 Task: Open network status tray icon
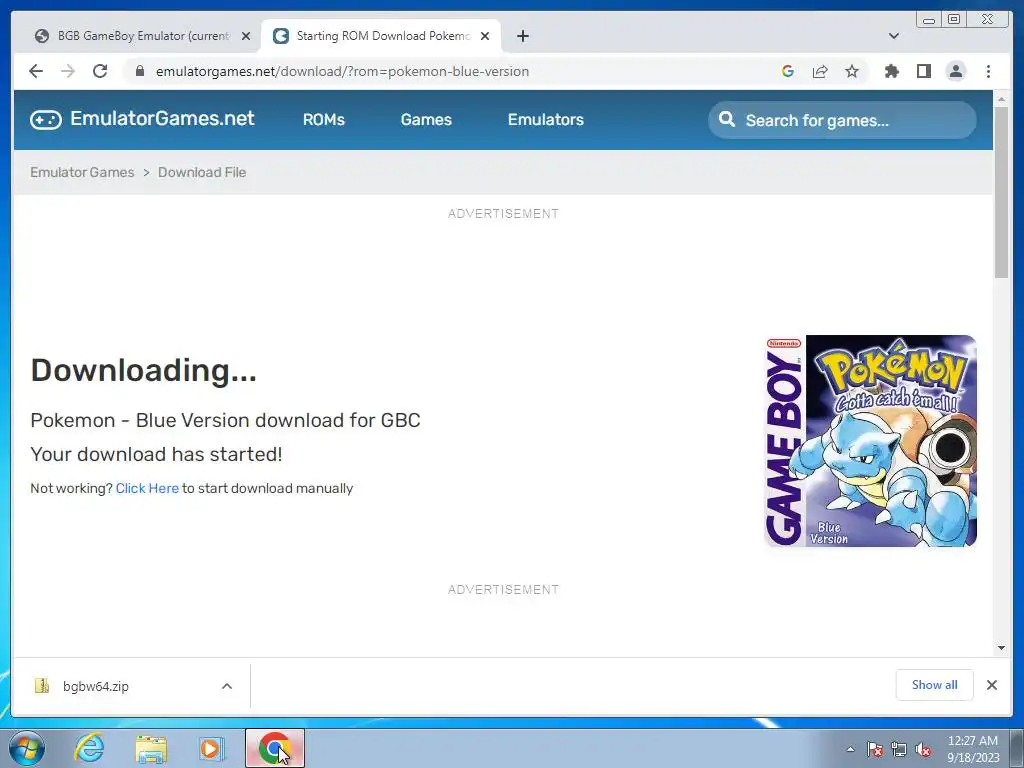coord(899,749)
